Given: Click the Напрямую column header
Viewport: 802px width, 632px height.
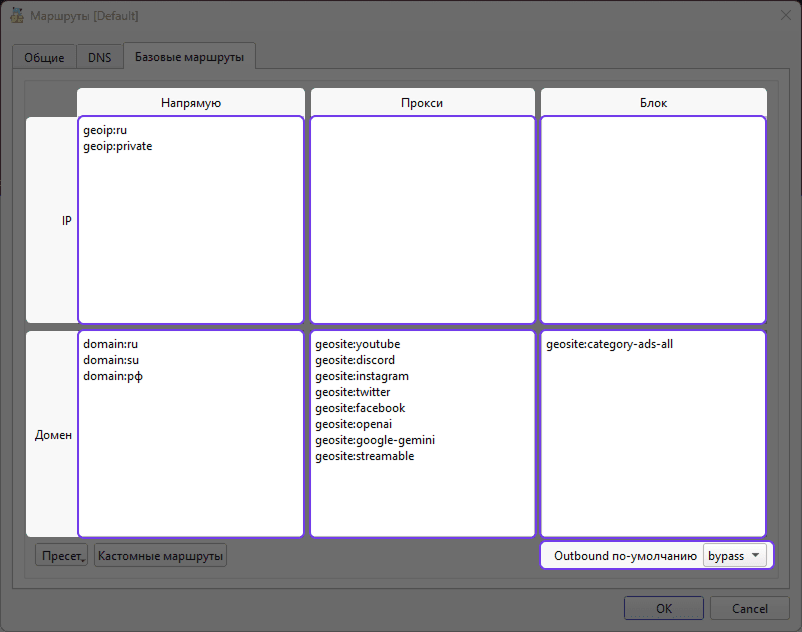Looking at the screenshot, I should [191, 103].
